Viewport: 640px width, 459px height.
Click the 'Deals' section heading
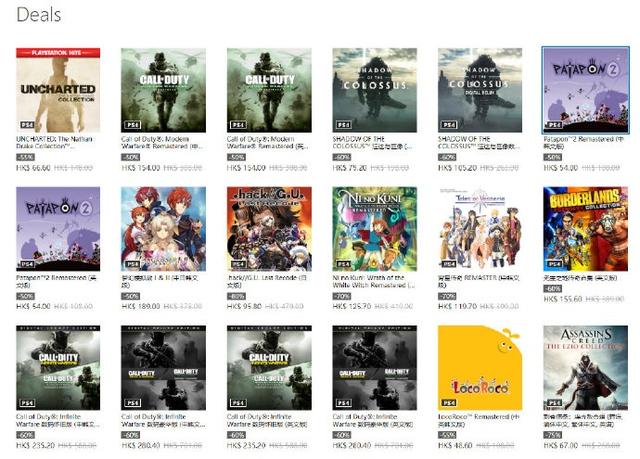[39, 15]
